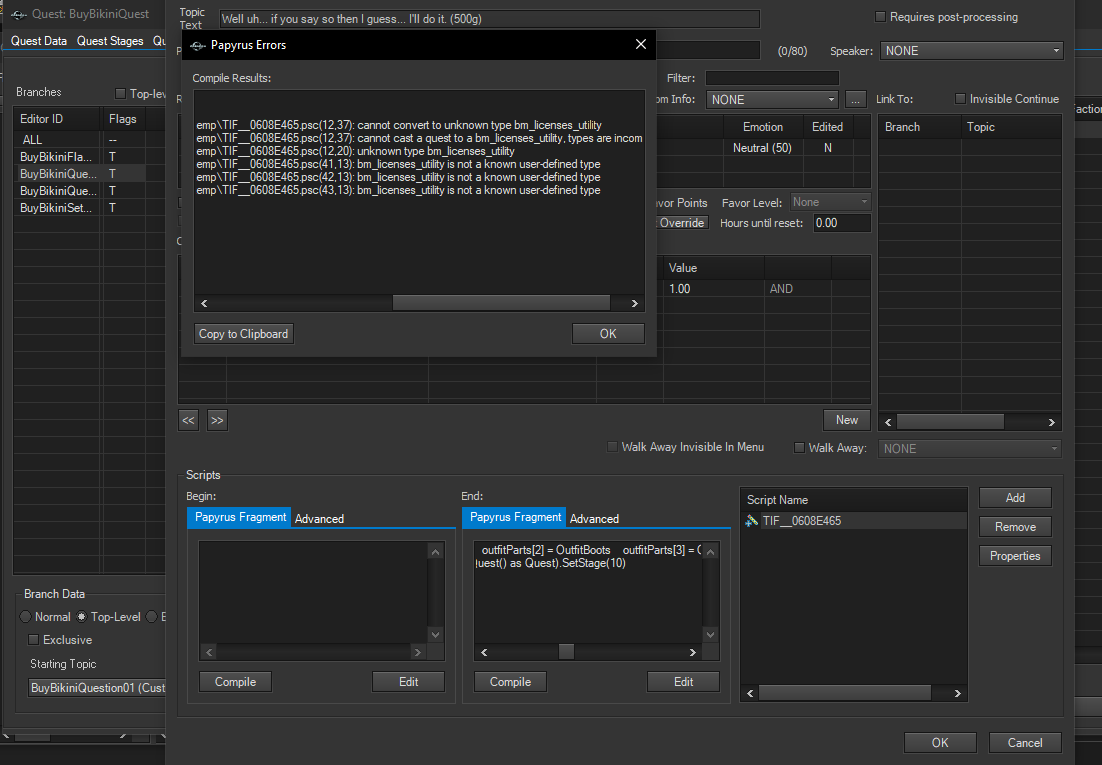Viewport: 1102px width, 765px height.
Task: Click OK in Papyrus Errors dialog
Action: point(608,334)
